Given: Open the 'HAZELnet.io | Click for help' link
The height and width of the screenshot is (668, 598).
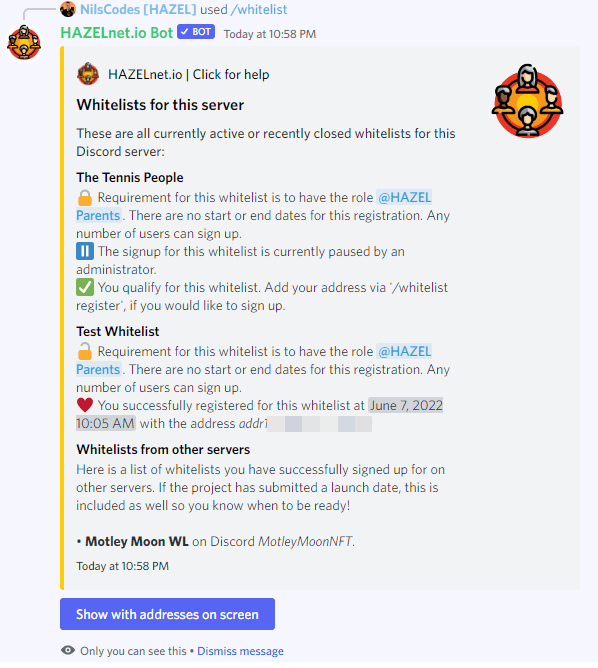Looking at the screenshot, I should [x=188, y=75].
